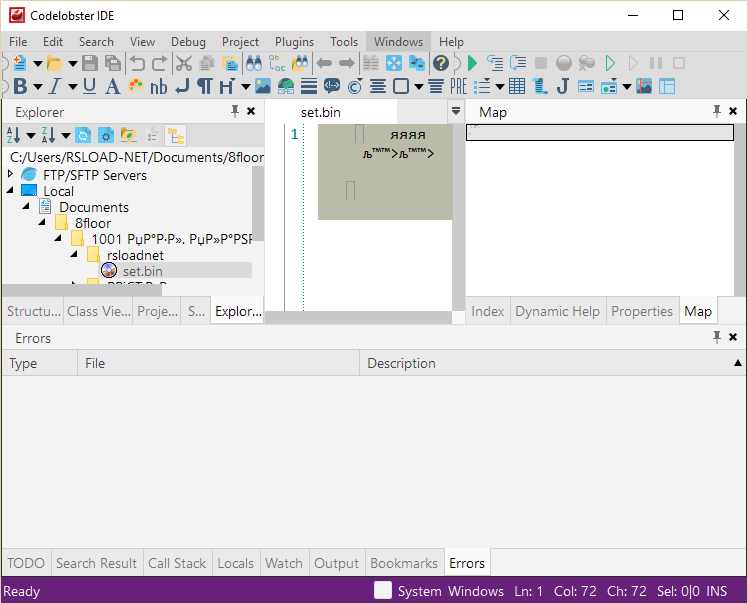Image resolution: width=748 pixels, height=604 pixels.
Task: Open dropdown arrow next to New file
Action: pyautogui.click(x=38, y=63)
